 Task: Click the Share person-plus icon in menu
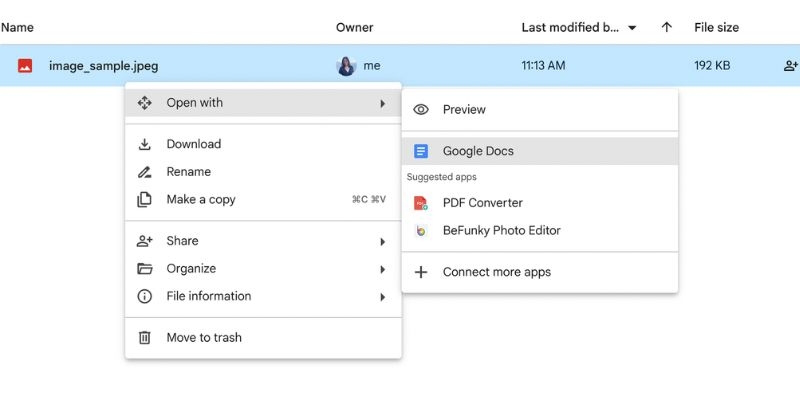click(x=144, y=241)
